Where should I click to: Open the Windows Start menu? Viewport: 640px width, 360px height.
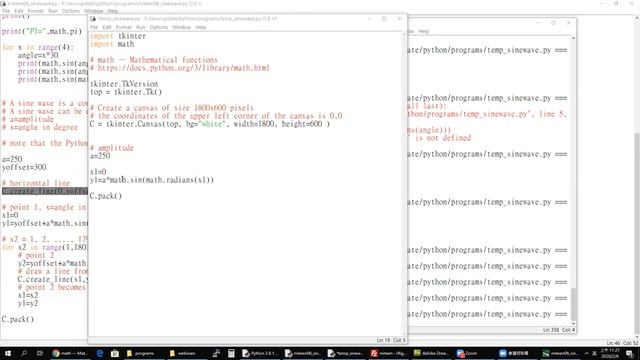point(8,353)
